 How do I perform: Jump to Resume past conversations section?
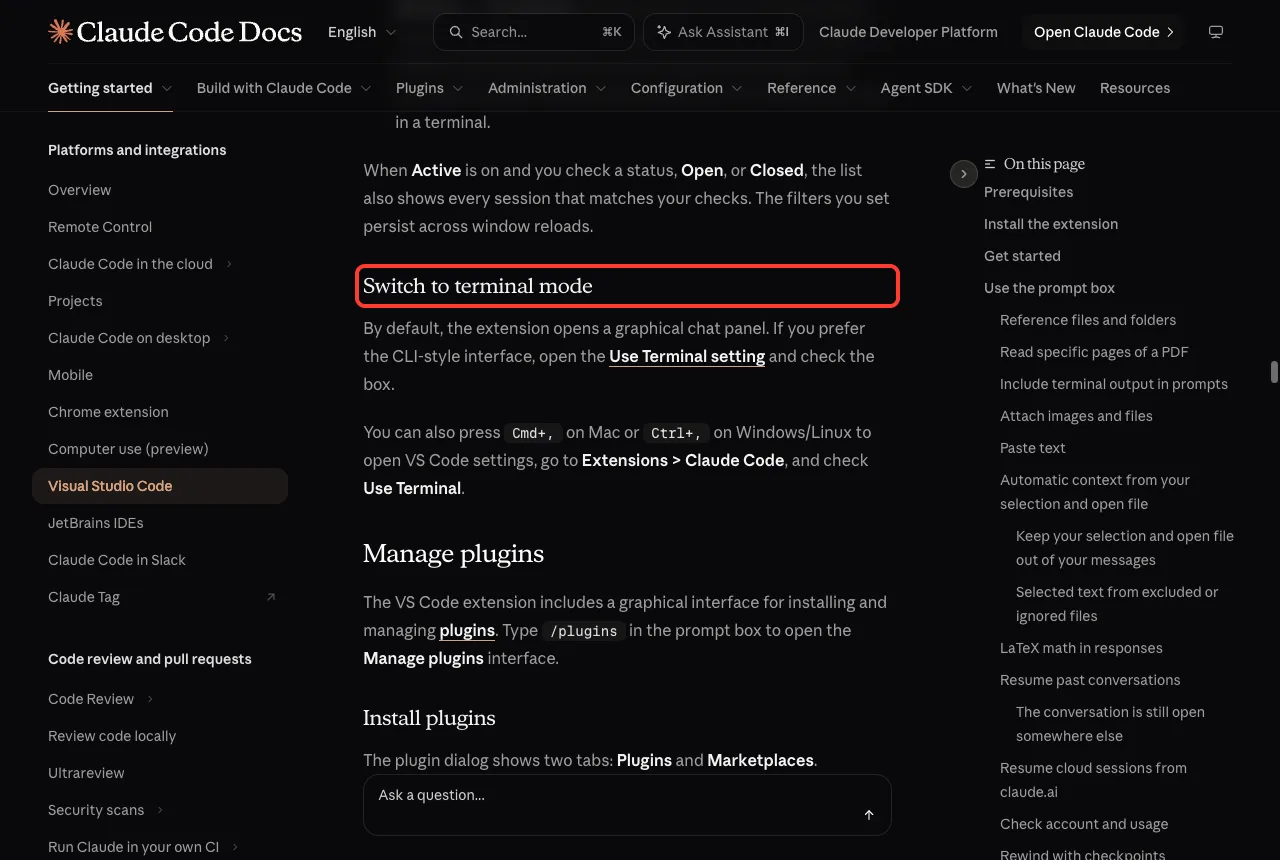(1090, 680)
